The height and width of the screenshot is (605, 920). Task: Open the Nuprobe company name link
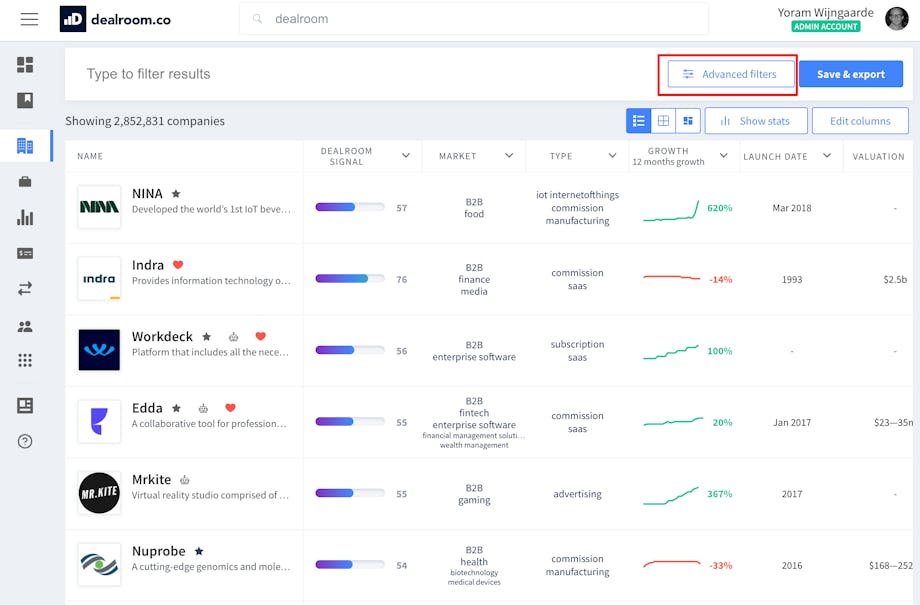(158, 552)
